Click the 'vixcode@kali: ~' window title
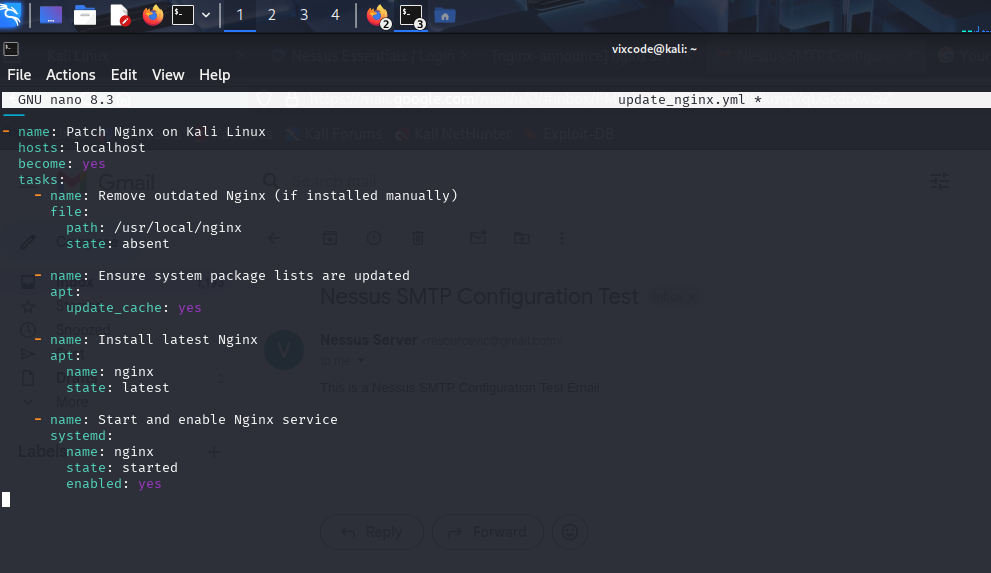991x573 pixels. pos(654,49)
